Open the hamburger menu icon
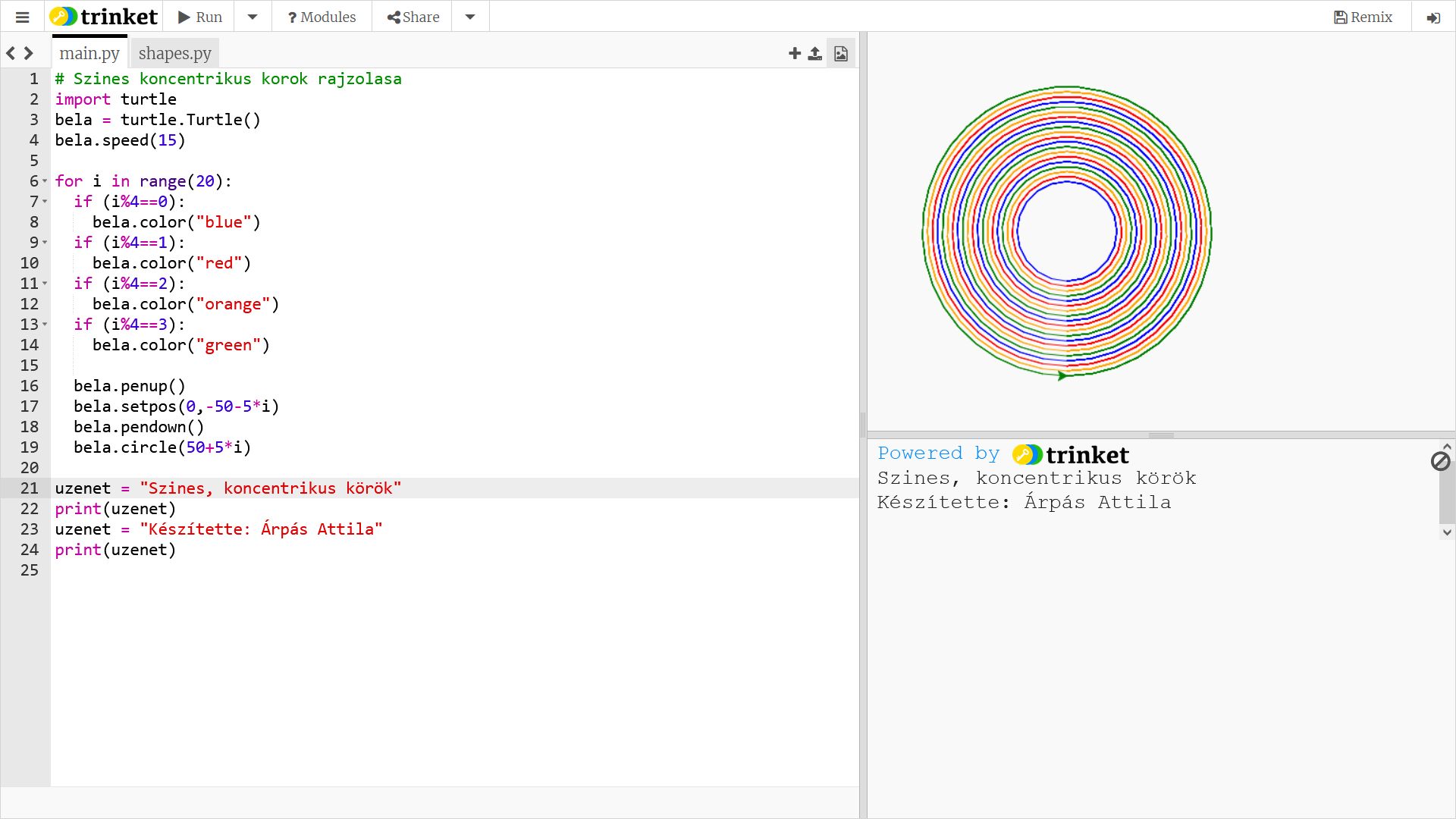 [22, 17]
